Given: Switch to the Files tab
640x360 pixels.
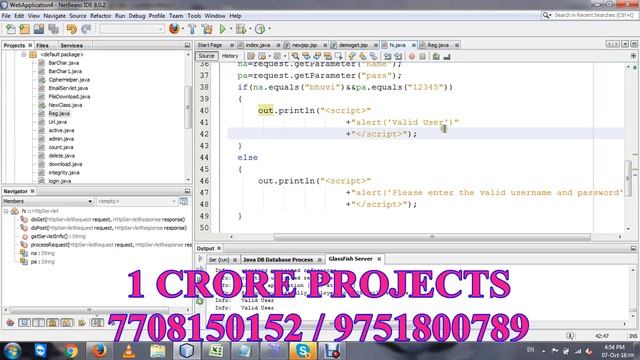Looking at the screenshot, I should [x=42, y=45].
